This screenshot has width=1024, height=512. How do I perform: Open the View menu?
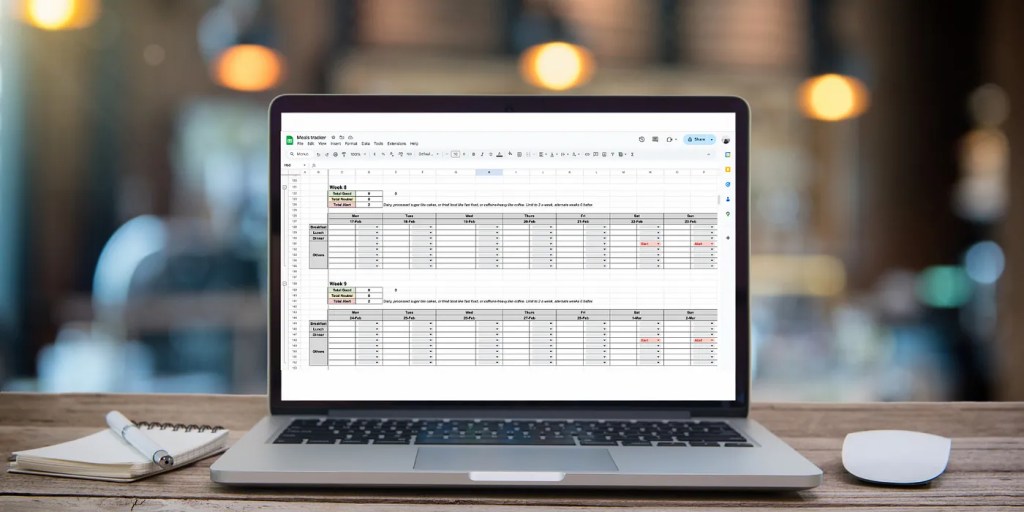[x=322, y=144]
